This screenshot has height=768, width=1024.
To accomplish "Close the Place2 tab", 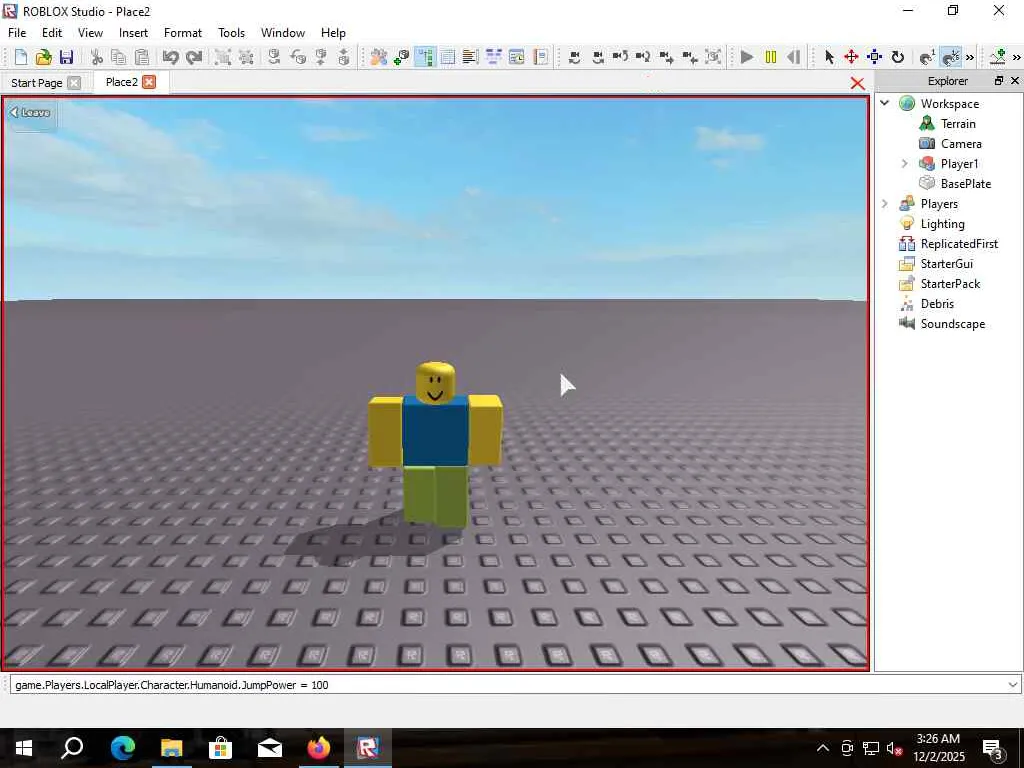I will [x=150, y=82].
